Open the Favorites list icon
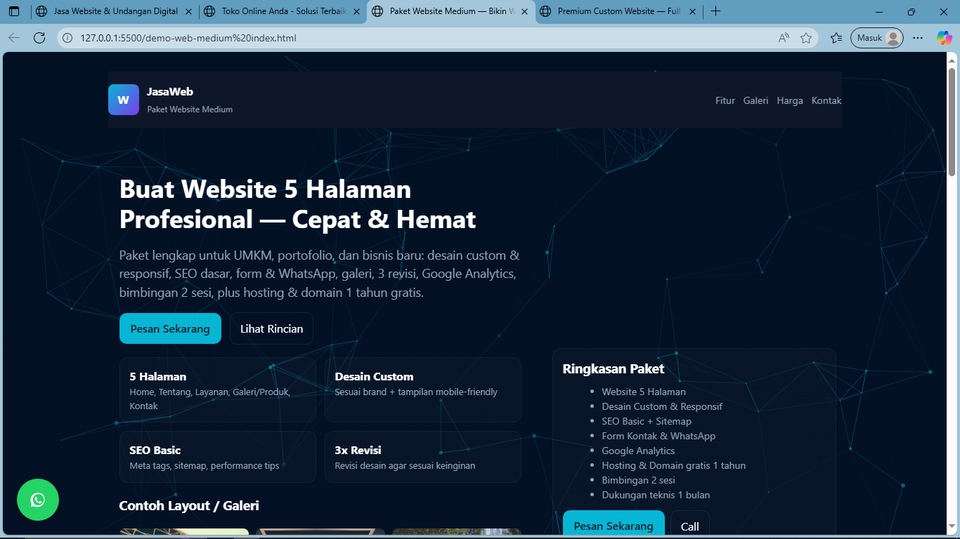960x539 pixels. click(x=836, y=38)
